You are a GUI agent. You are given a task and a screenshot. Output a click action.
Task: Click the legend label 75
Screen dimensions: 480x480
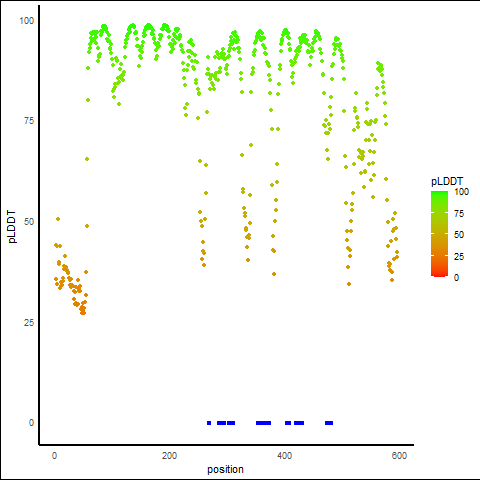pyautogui.click(x=459, y=213)
